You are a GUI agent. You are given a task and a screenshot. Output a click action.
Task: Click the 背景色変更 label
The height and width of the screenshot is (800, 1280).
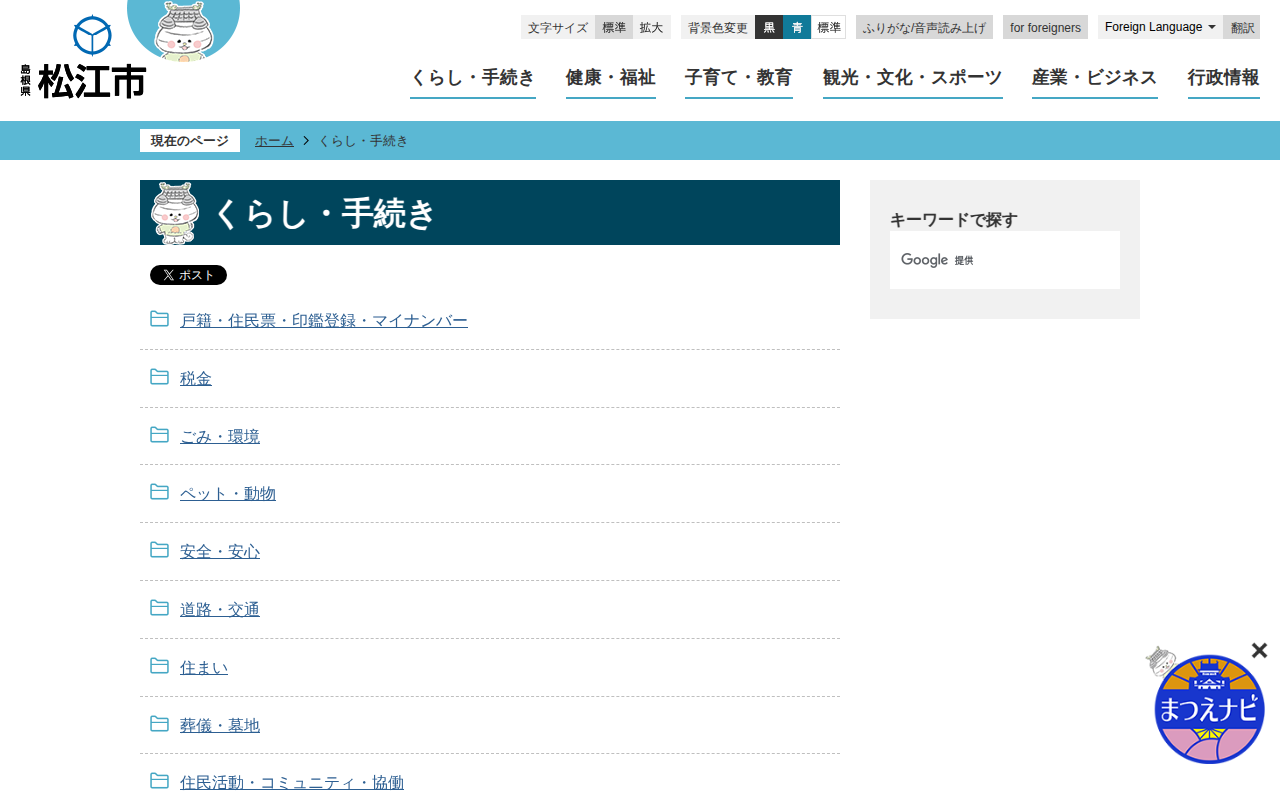718,27
